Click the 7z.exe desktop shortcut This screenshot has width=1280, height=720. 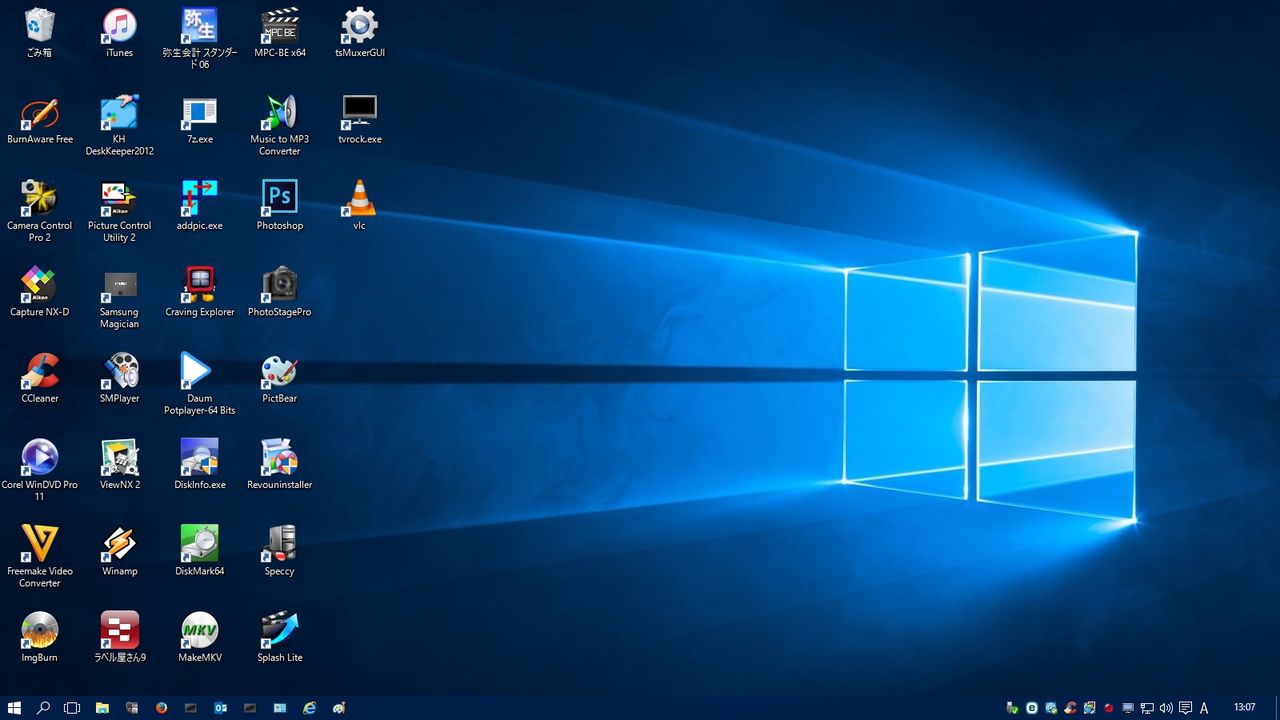200,120
